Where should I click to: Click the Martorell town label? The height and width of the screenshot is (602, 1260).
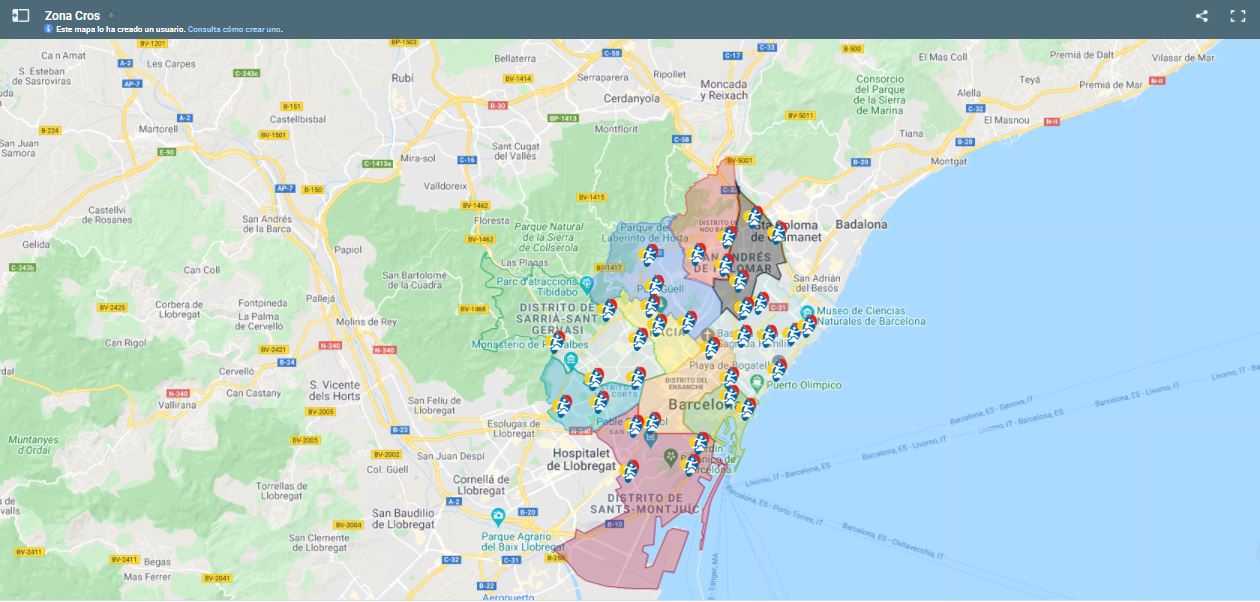point(158,129)
